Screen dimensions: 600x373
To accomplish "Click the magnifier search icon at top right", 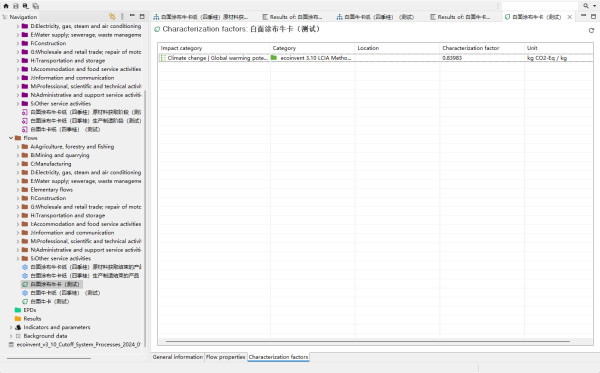I will click(586, 6).
